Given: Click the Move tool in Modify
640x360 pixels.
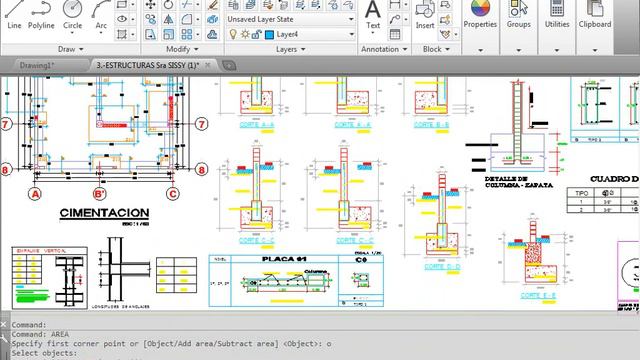Looking at the screenshot, I should coord(150,4).
